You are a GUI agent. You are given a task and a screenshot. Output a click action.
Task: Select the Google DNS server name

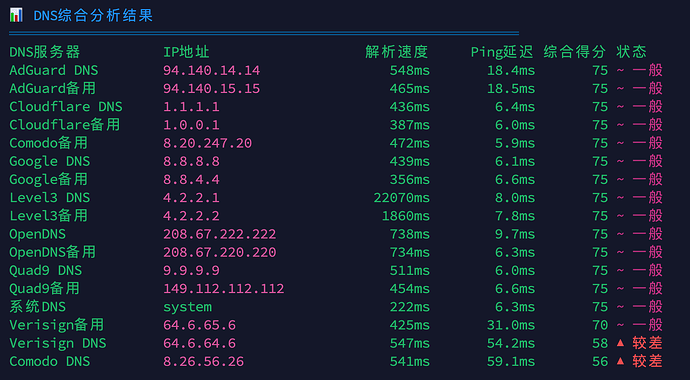(x=50, y=162)
